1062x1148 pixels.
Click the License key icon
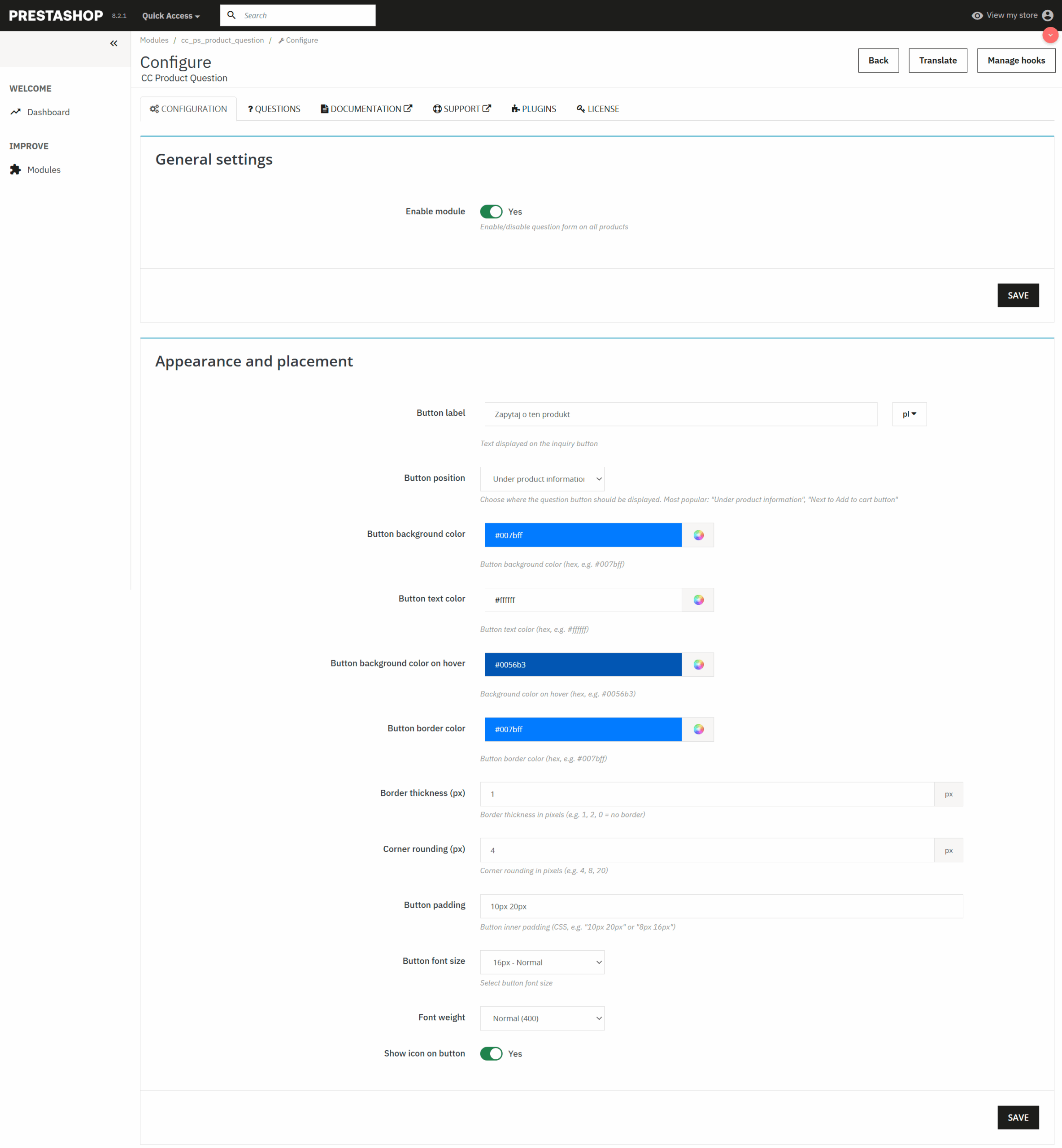[x=581, y=109]
